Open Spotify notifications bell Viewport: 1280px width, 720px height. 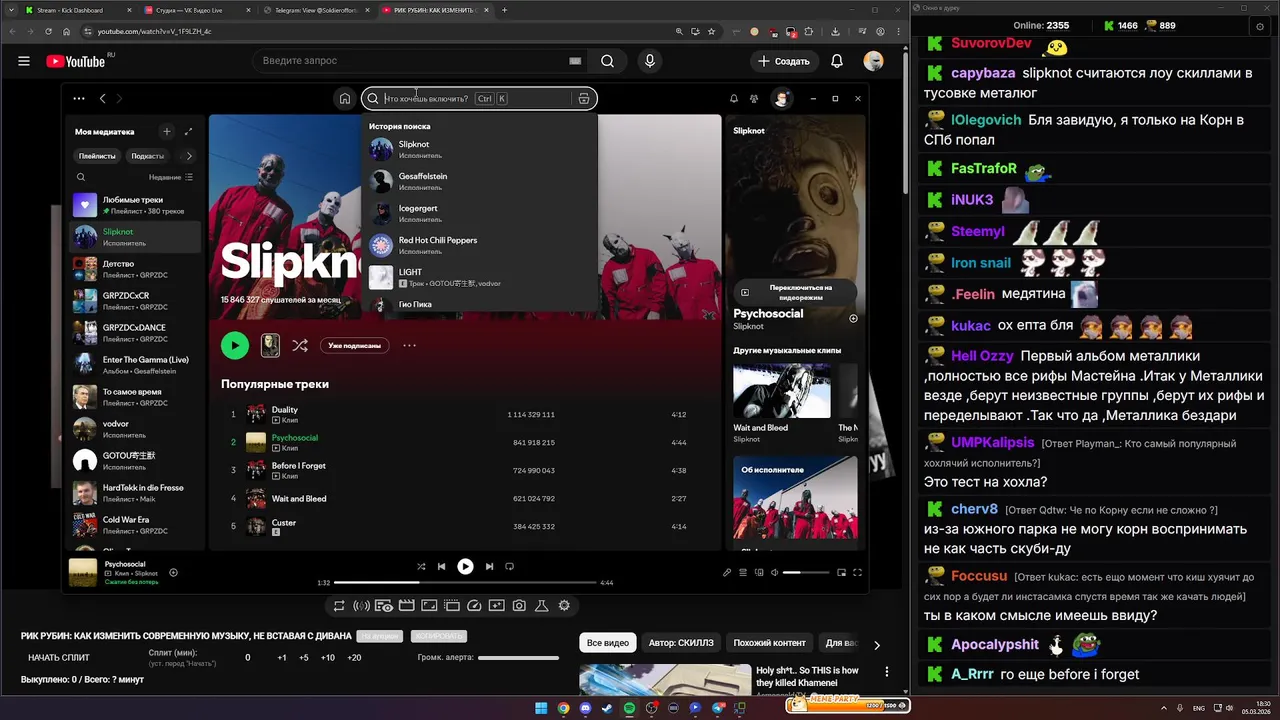733,99
